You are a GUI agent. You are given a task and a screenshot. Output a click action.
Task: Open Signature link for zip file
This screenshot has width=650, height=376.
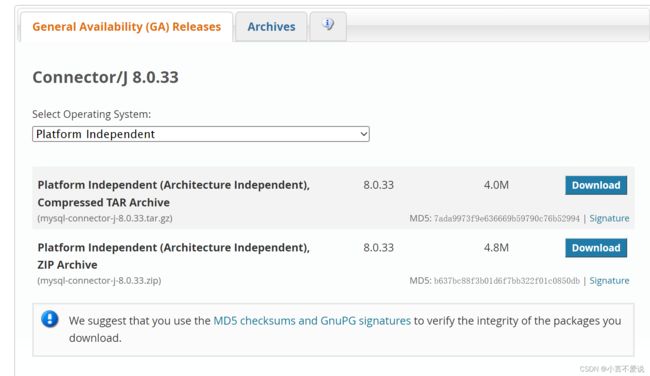pyautogui.click(x=609, y=281)
